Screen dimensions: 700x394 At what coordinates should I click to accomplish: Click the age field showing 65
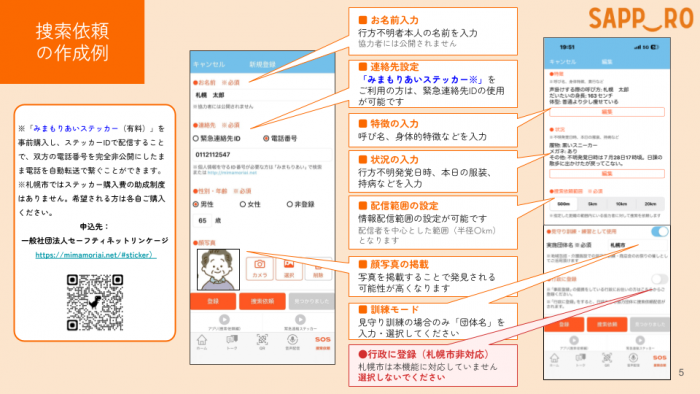pos(202,220)
